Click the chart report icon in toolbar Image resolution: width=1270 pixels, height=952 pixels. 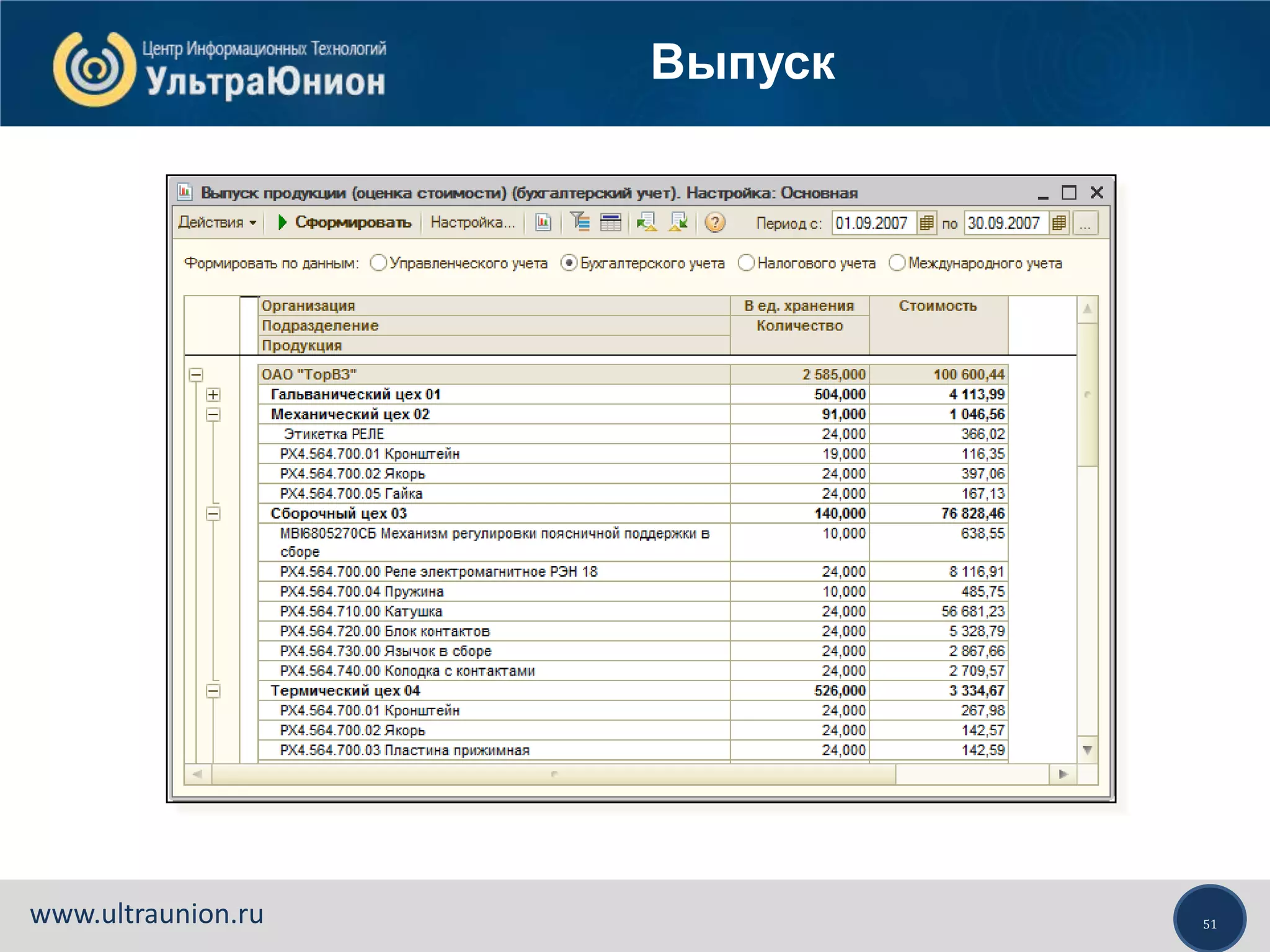543,222
